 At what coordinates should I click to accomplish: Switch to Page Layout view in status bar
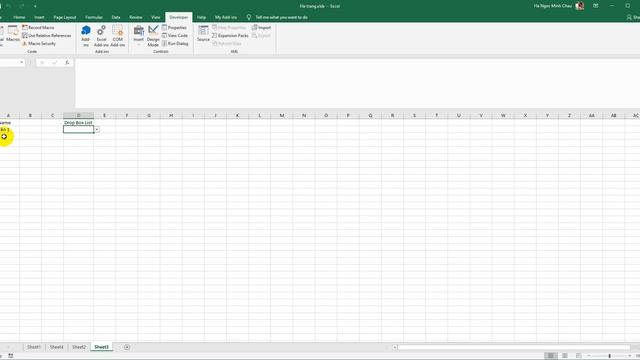[565, 356]
